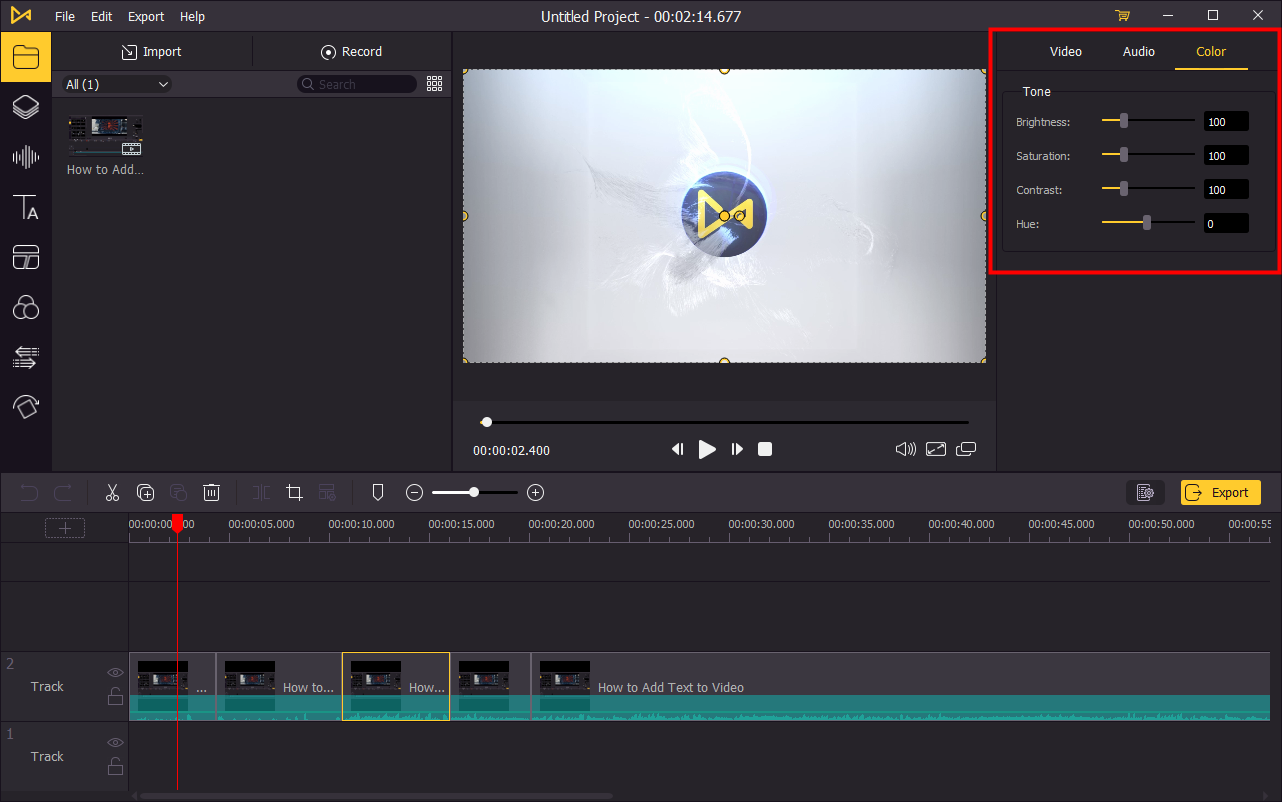
Task: Open the Text panel in sidebar
Action: click(x=25, y=207)
